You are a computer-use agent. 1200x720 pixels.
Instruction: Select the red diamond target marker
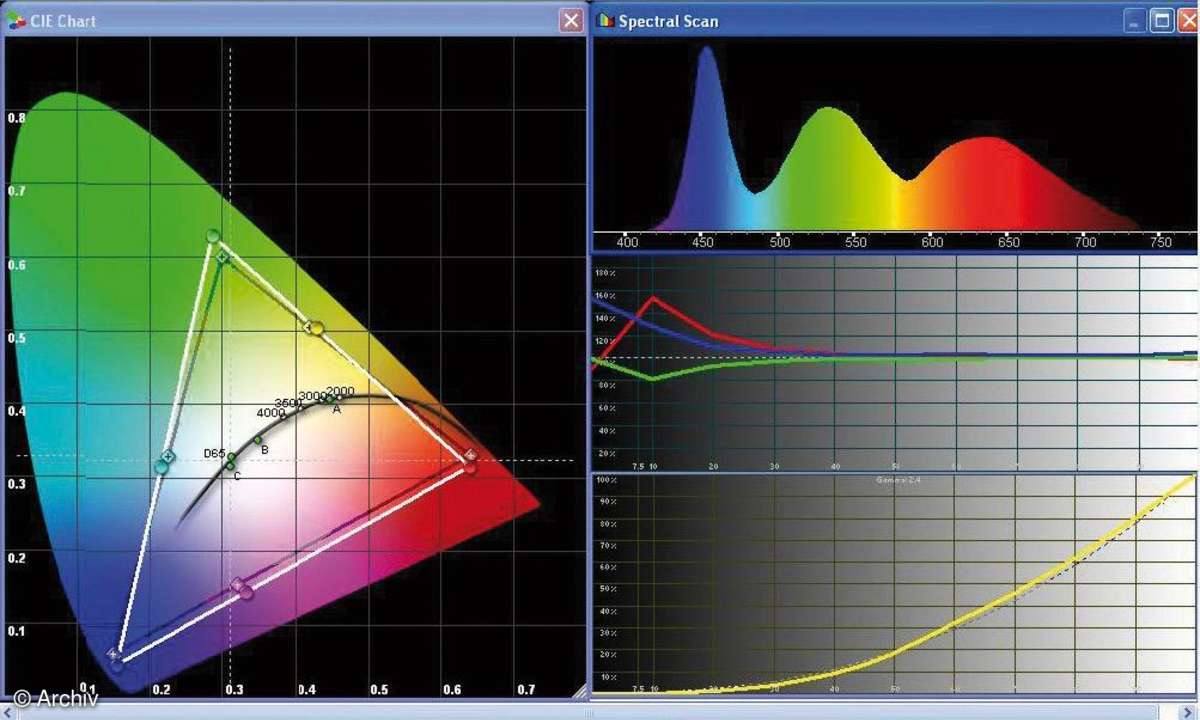point(469,455)
